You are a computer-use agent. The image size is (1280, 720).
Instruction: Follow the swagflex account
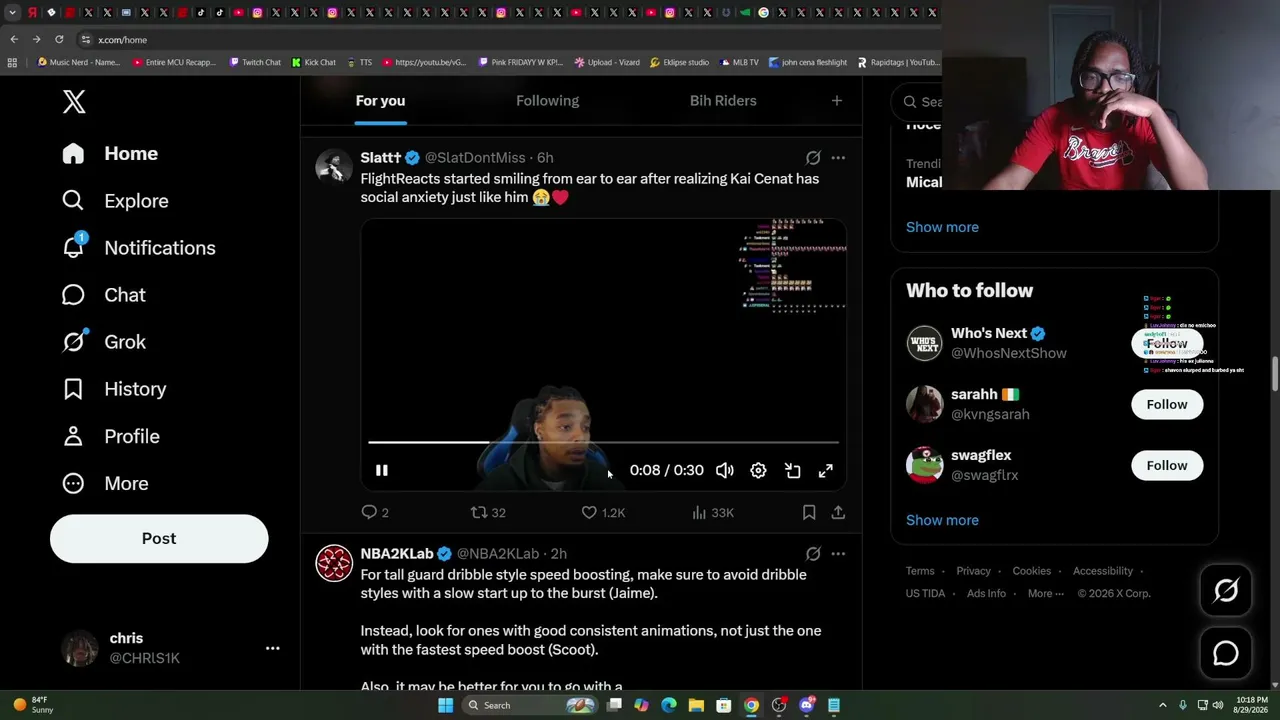point(1167,465)
